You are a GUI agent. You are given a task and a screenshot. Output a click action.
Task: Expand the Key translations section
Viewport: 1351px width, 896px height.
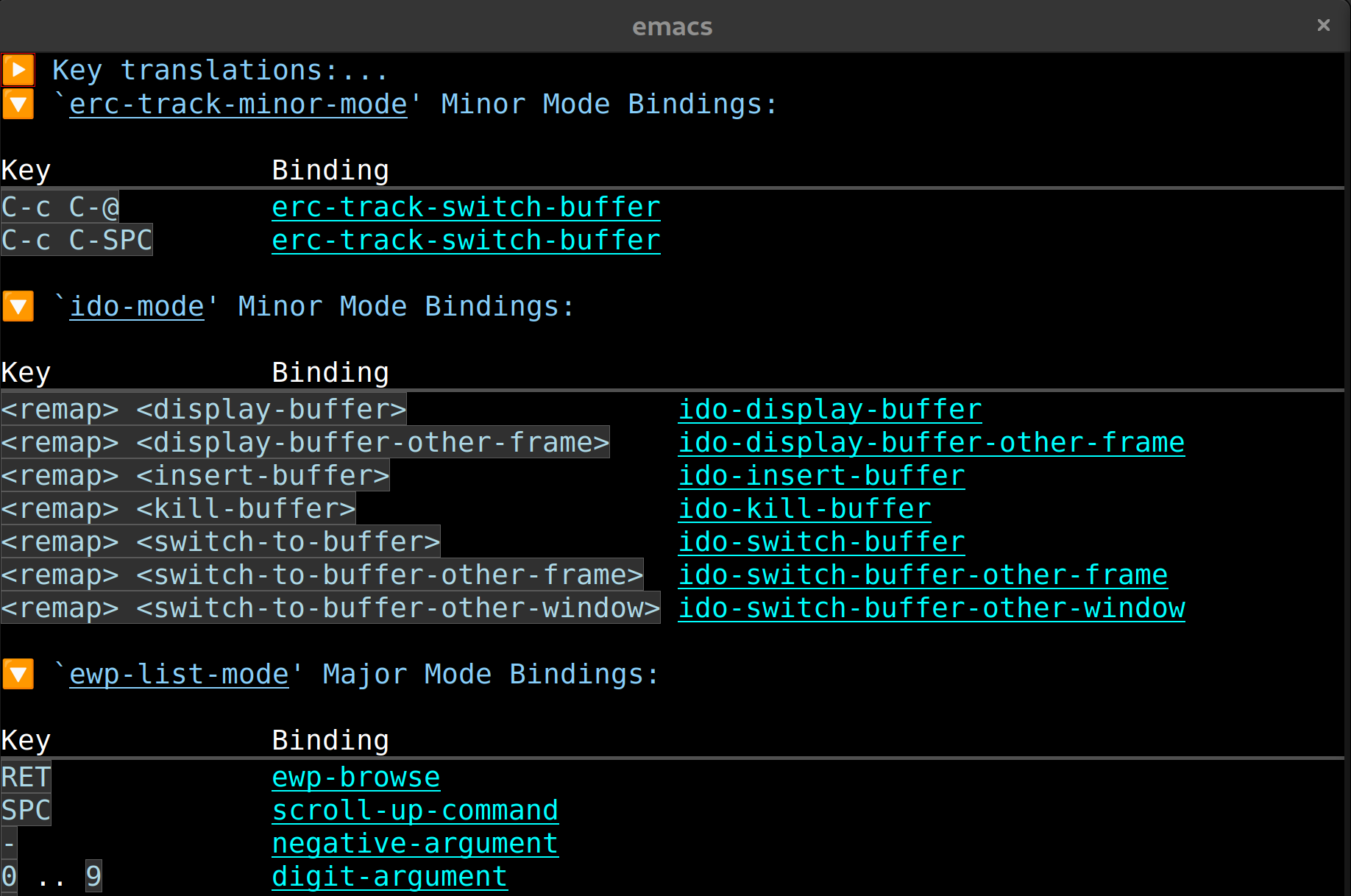click(18, 71)
